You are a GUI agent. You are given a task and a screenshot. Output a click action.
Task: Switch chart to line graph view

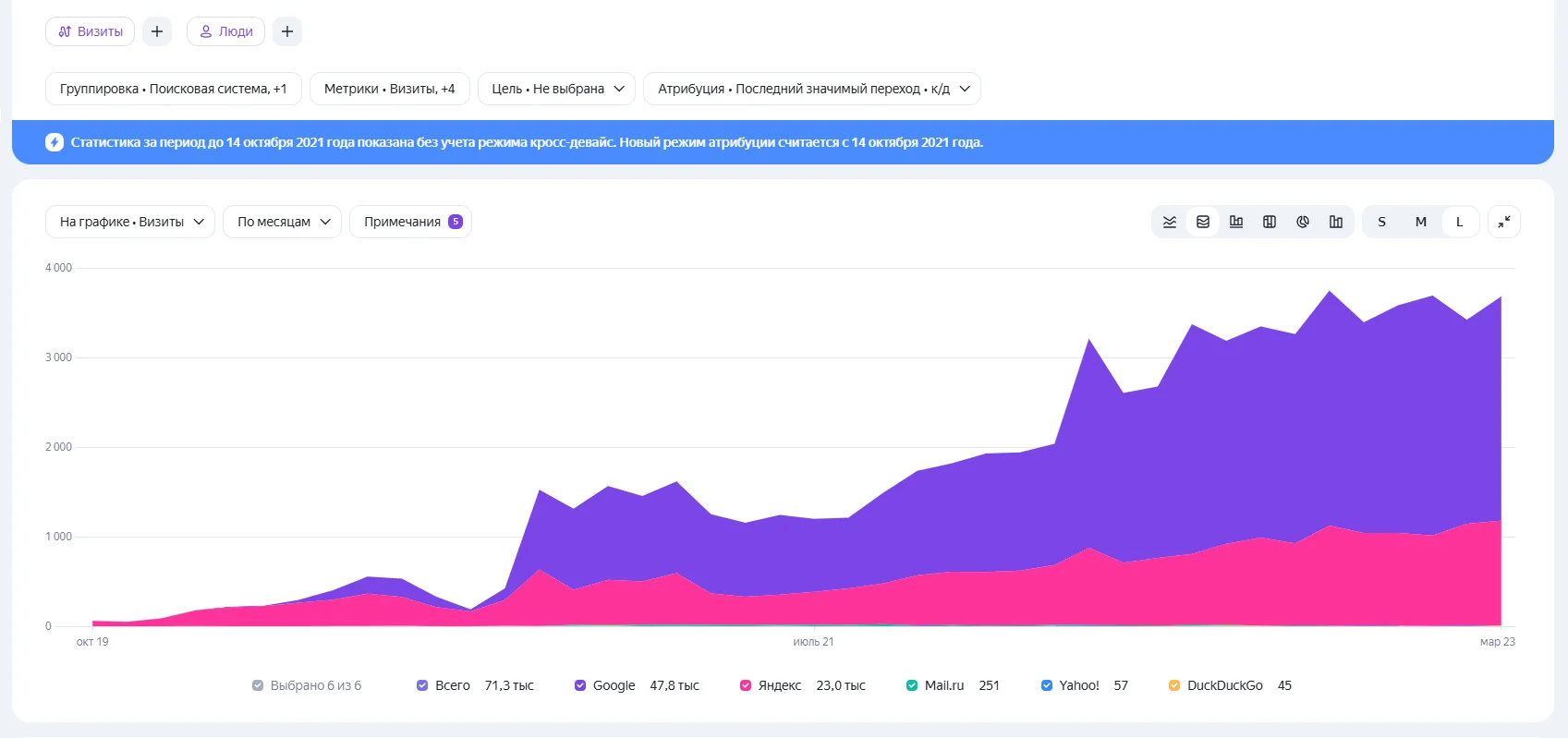[1170, 222]
